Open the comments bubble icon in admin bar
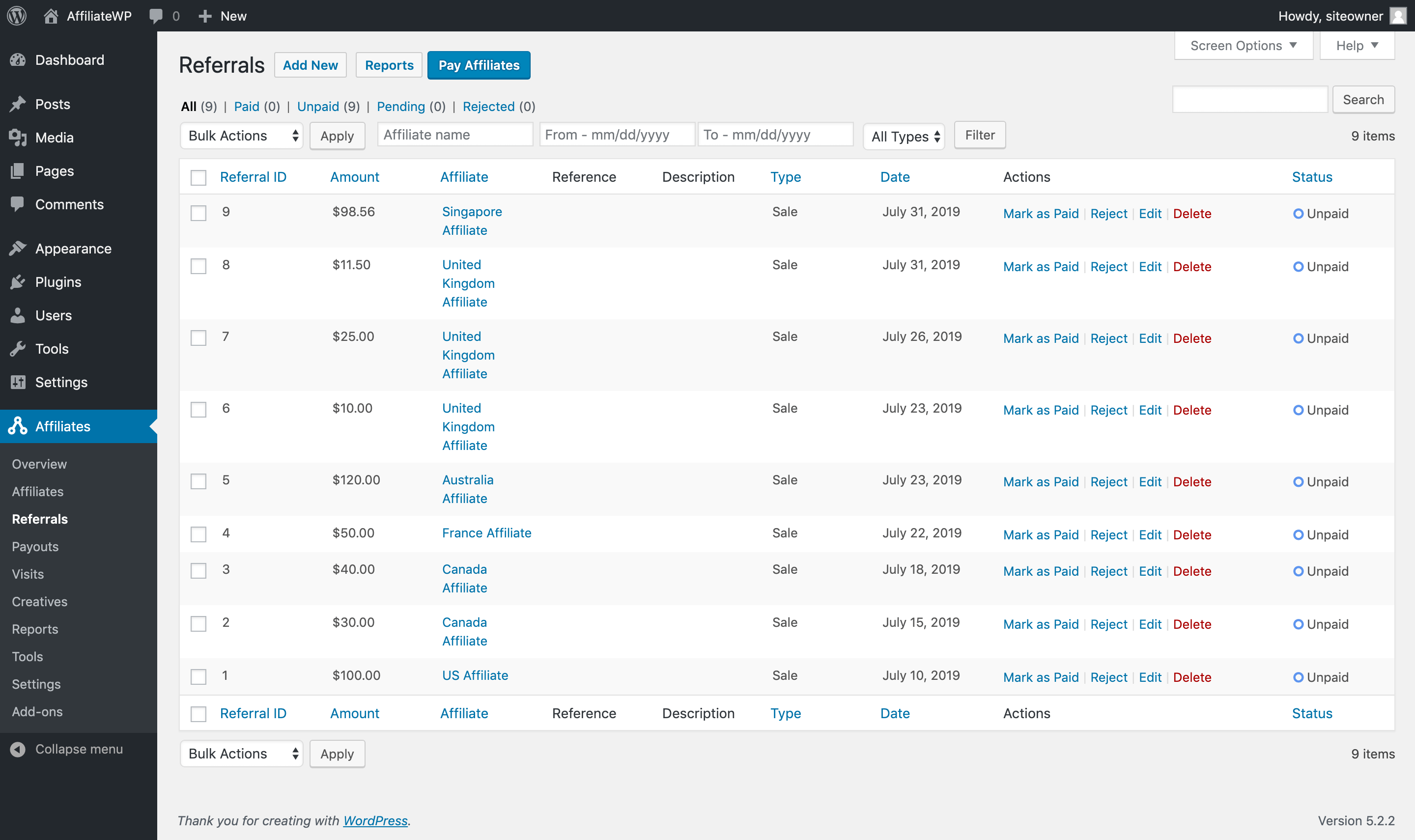This screenshot has width=1415, height=840. [x=156, y=16]
